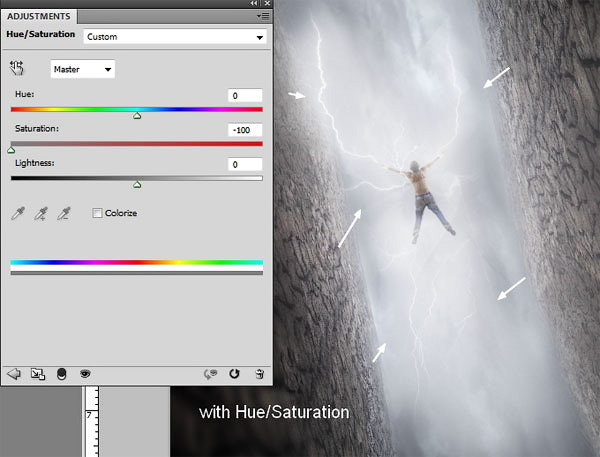Switch panel to expanded view icon
The height and width of the screenshot is (457, 600).
pos(38,374)
